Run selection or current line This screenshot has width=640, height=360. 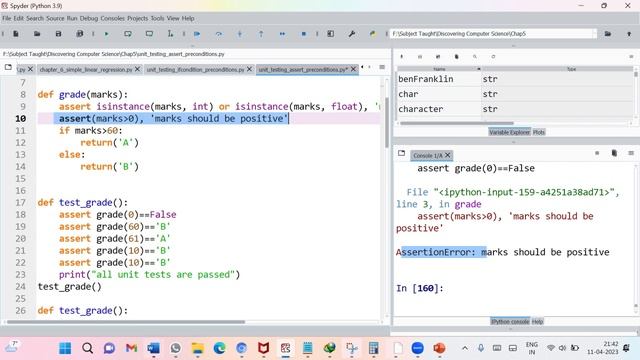coord(170,34)
